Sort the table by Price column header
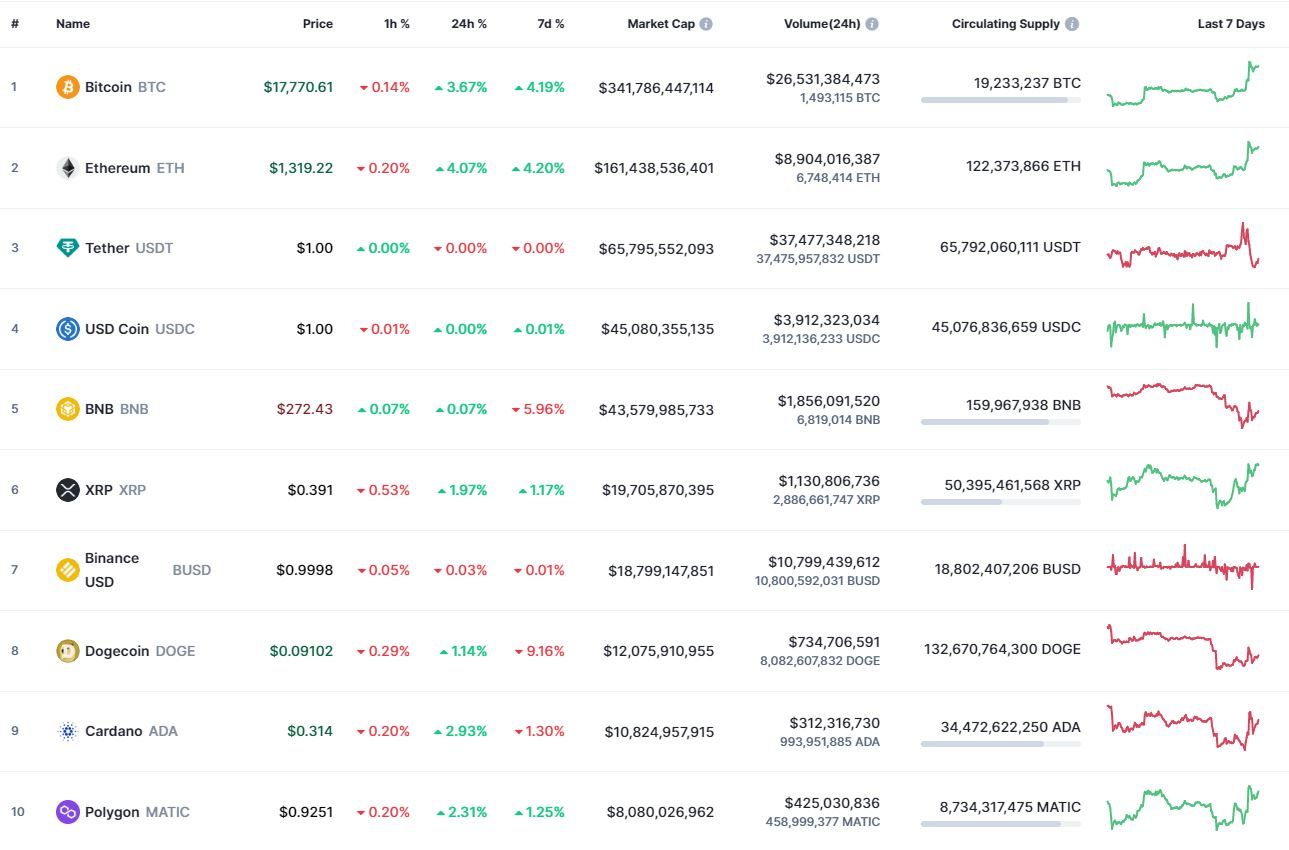 tap(318, 24)
